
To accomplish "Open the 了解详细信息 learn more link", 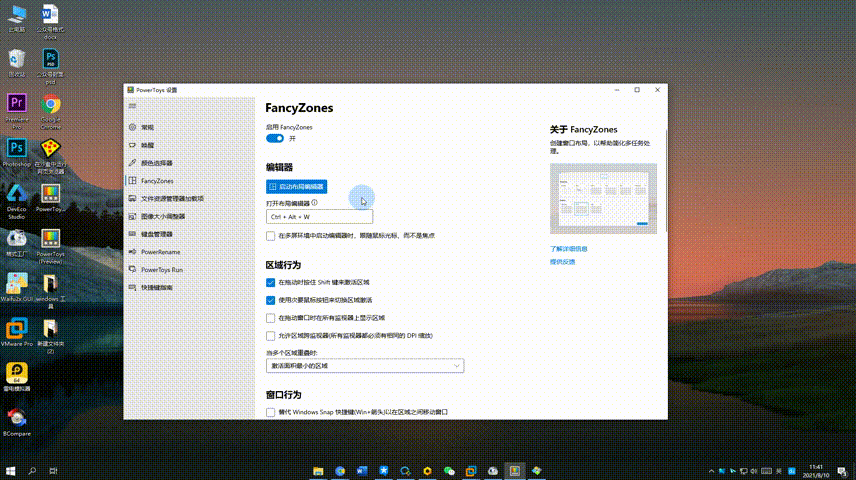I will (568, 249).
